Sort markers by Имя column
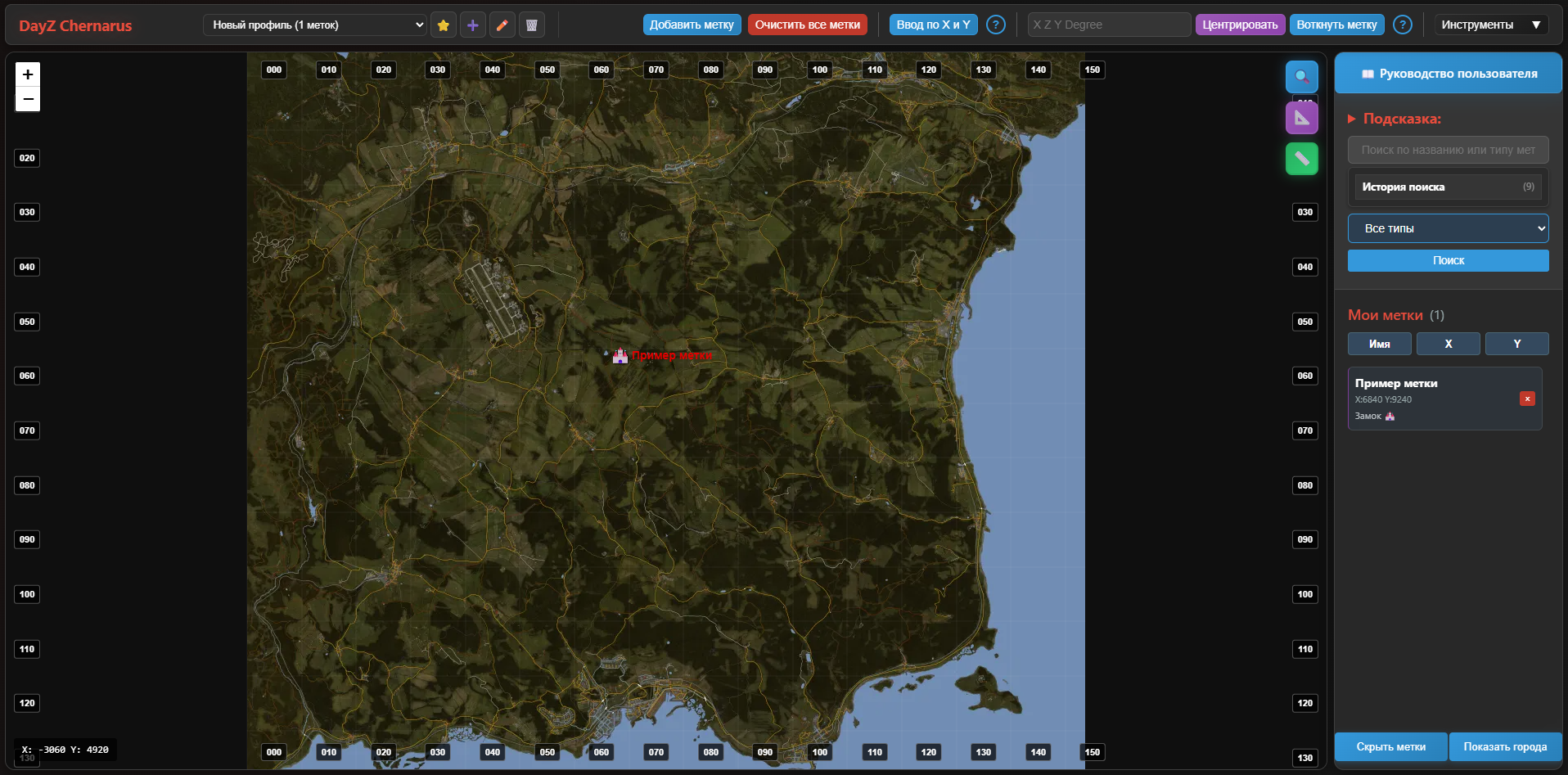 (1379, 344)
